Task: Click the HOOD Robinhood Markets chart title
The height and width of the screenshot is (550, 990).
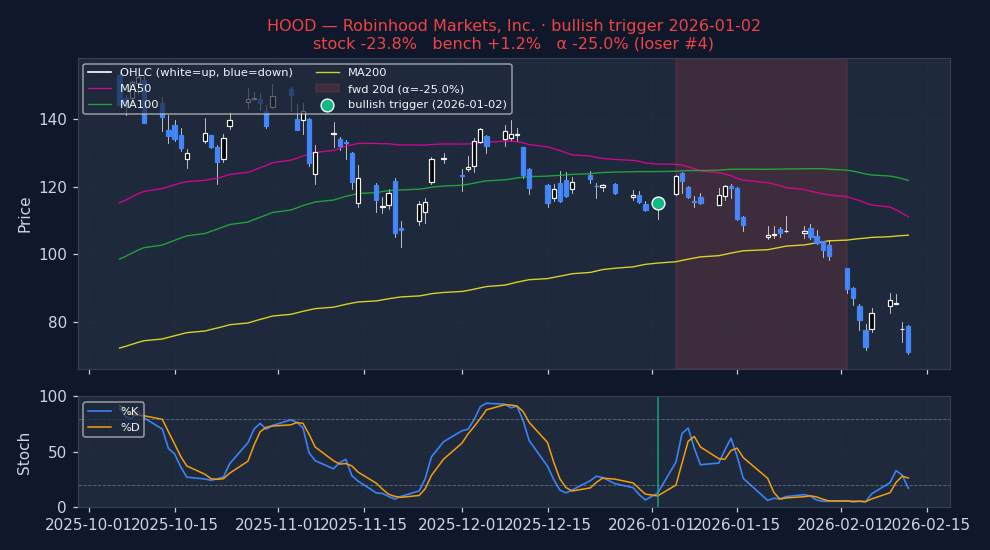Action: (x=513, y=26)
